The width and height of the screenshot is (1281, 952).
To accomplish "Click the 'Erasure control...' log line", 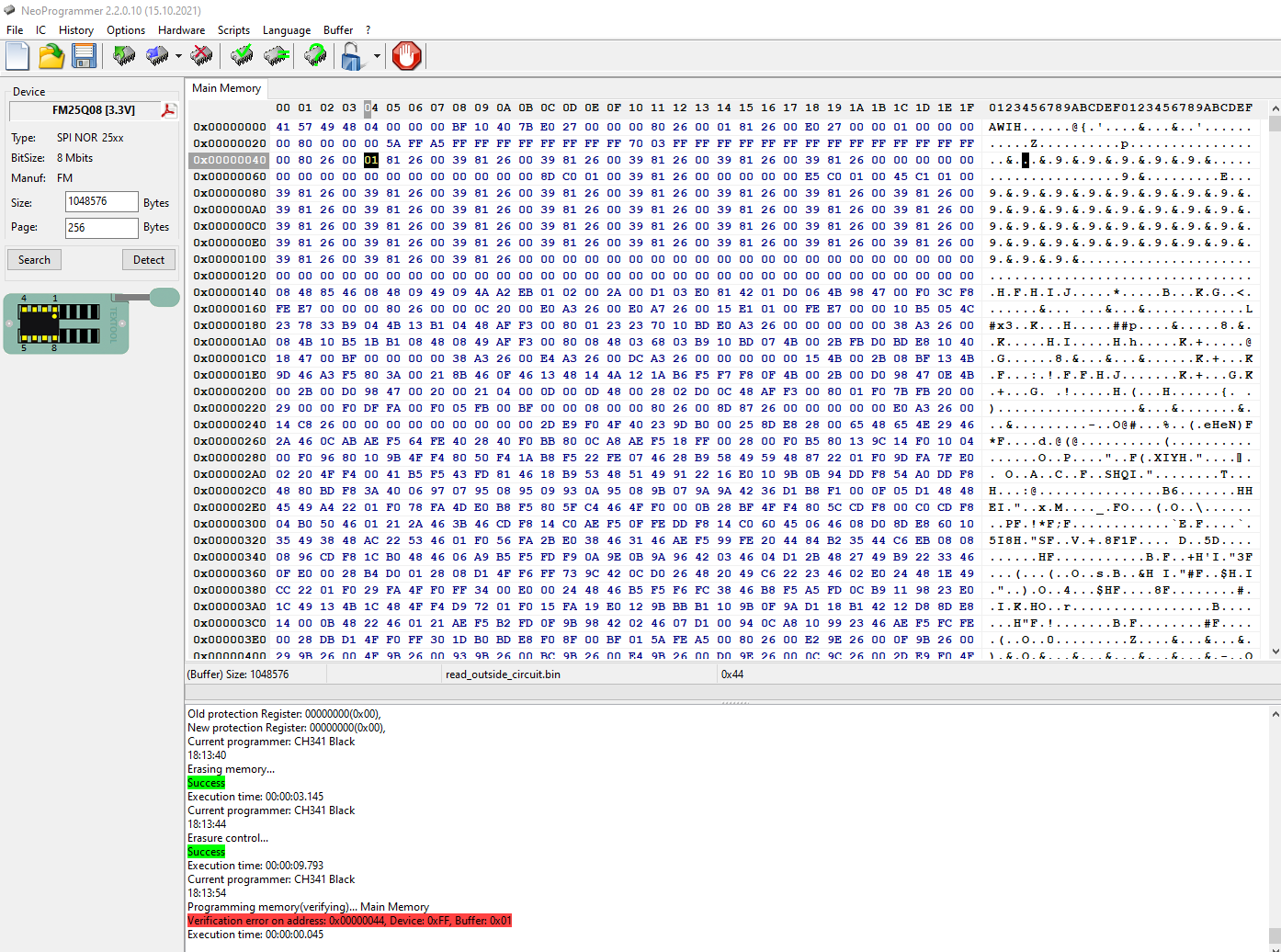I will pos(228,838).
